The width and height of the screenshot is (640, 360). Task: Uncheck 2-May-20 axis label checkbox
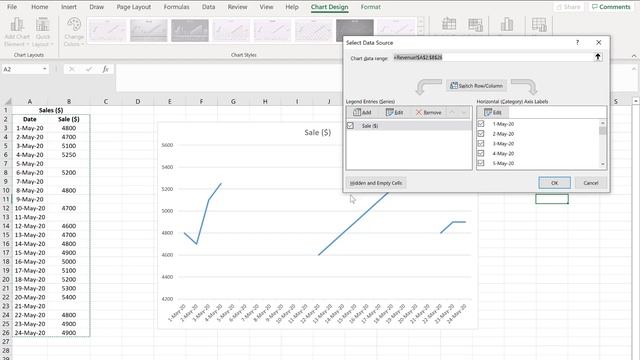481,133
